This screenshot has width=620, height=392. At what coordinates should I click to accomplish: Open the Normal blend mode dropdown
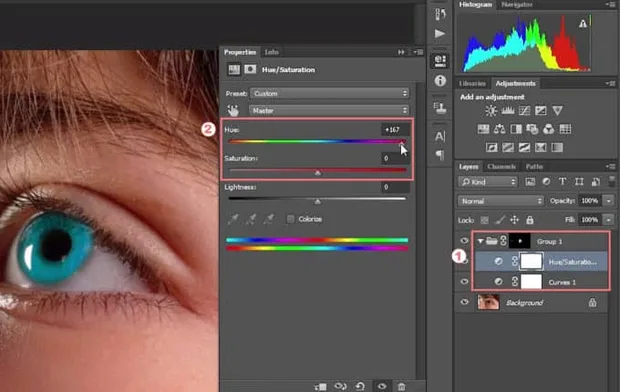500,201
